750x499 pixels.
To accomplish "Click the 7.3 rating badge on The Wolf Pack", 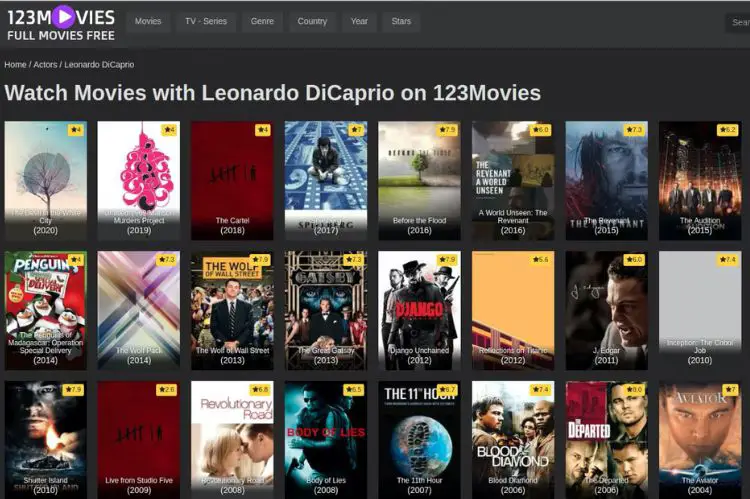I will [x=166, y=259].
